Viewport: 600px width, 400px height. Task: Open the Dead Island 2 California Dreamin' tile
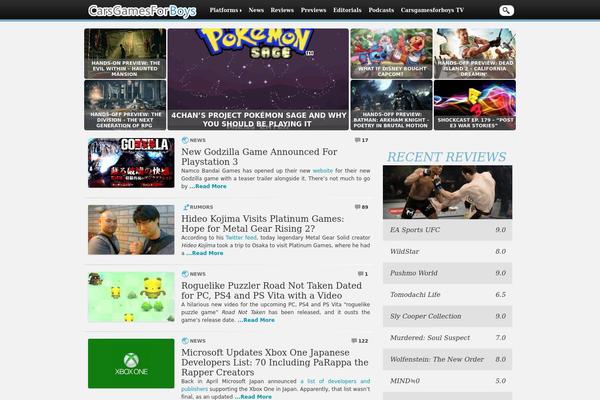(x=475, y=54)
